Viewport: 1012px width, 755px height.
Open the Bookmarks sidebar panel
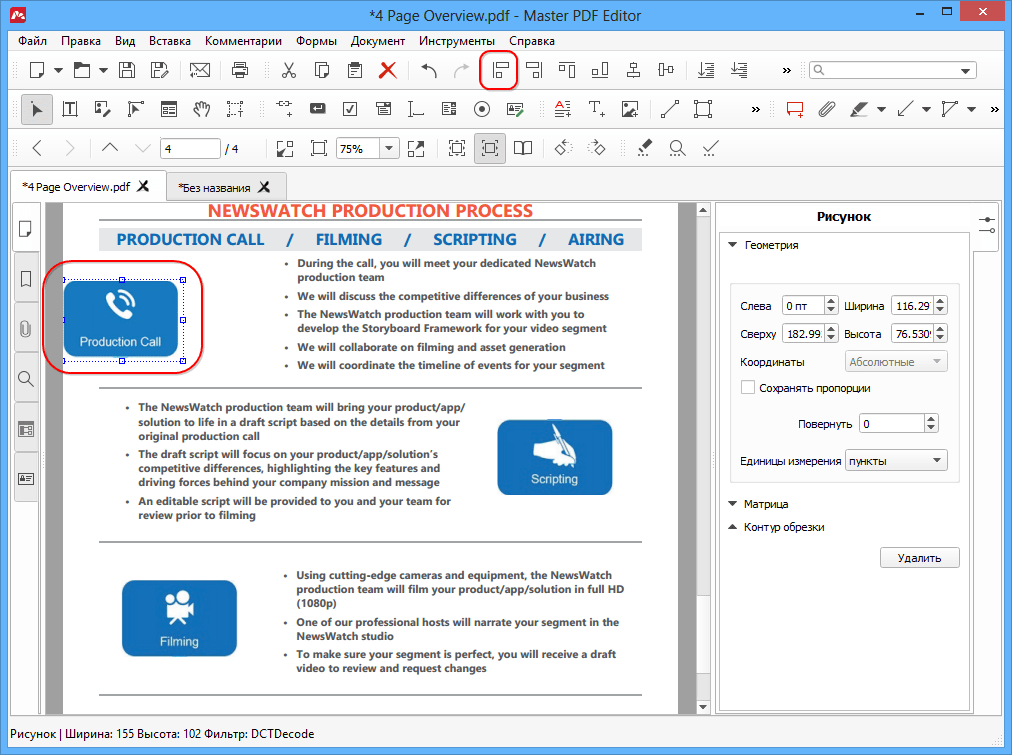(26, 279)
